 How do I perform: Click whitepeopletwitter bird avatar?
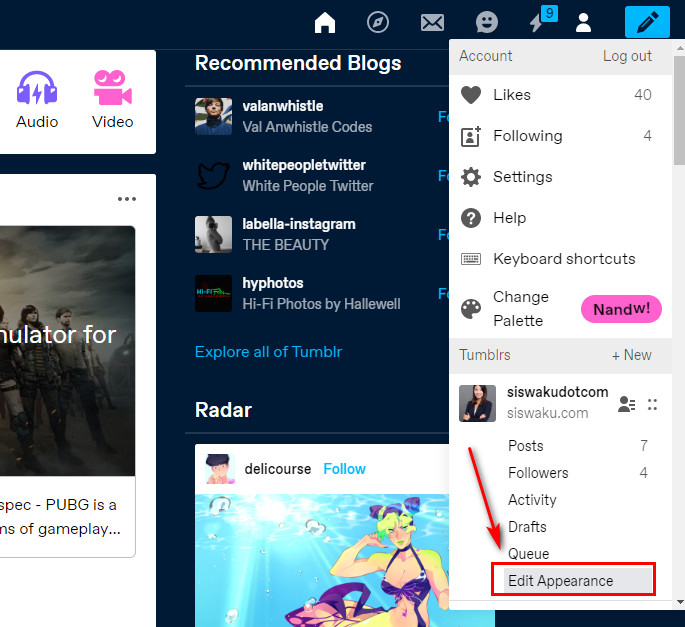click(x=213, y=175)
